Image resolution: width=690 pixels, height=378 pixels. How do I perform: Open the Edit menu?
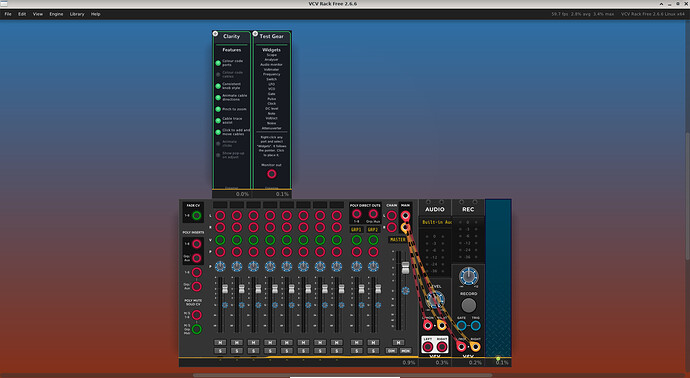pos(22,14)
